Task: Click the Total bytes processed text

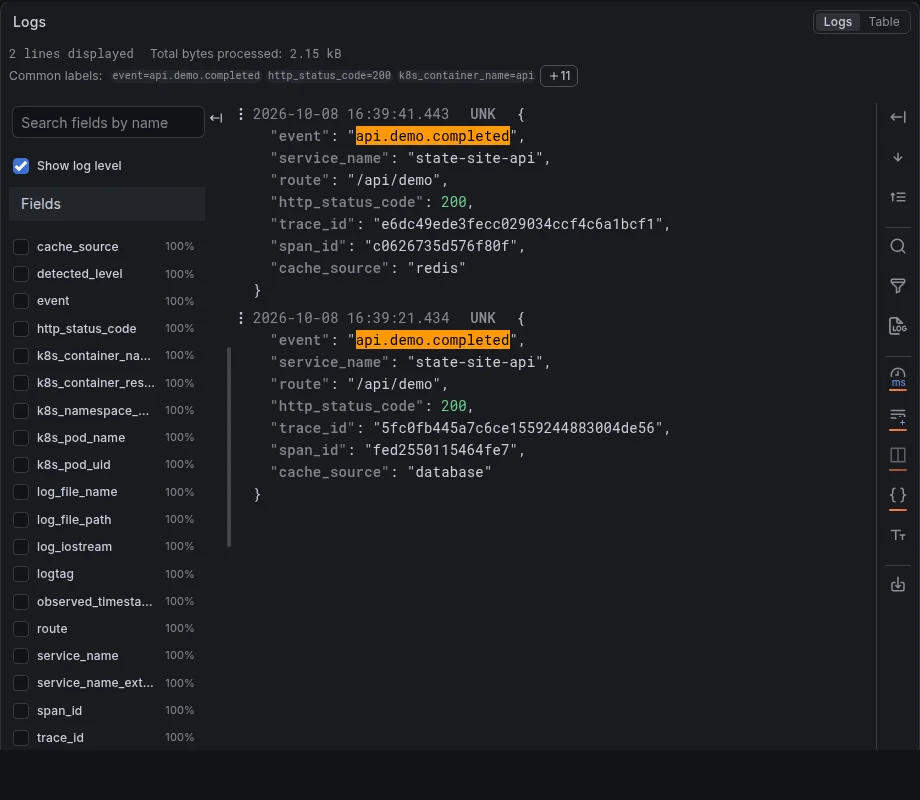Action: [245, 54]
